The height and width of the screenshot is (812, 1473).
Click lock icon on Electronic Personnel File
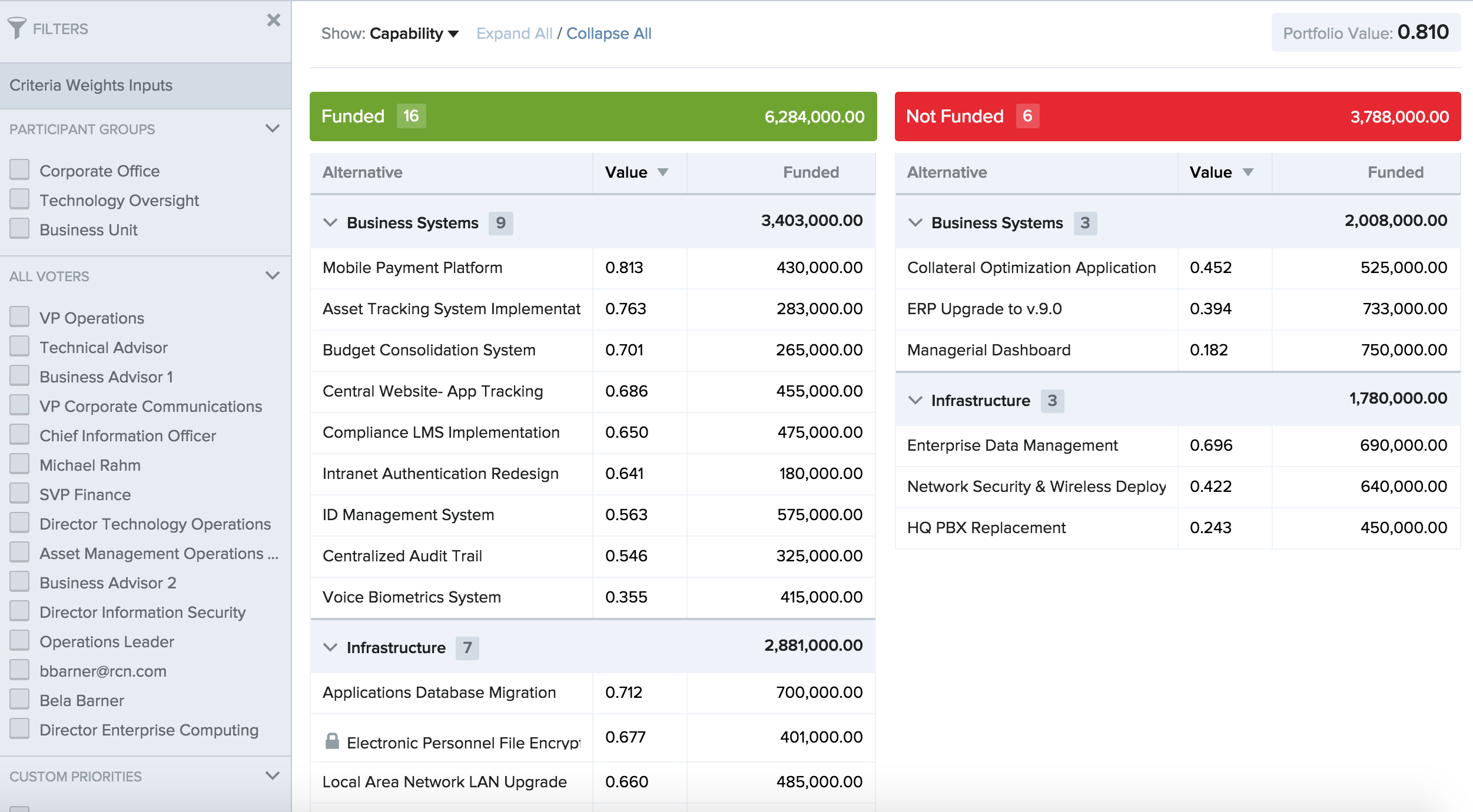[332, 740]
